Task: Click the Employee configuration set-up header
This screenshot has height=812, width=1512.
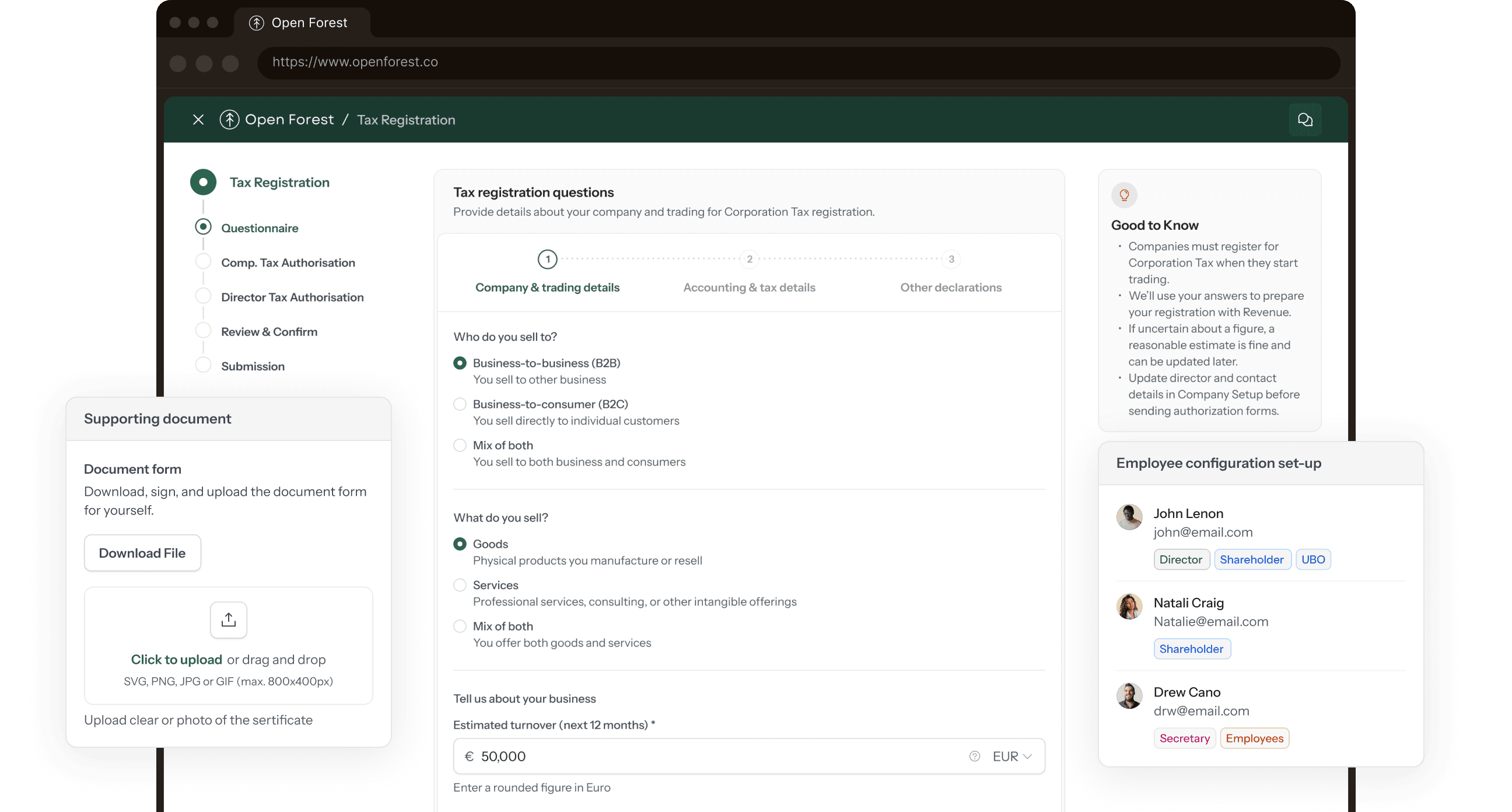Action: coord(1261,463)
